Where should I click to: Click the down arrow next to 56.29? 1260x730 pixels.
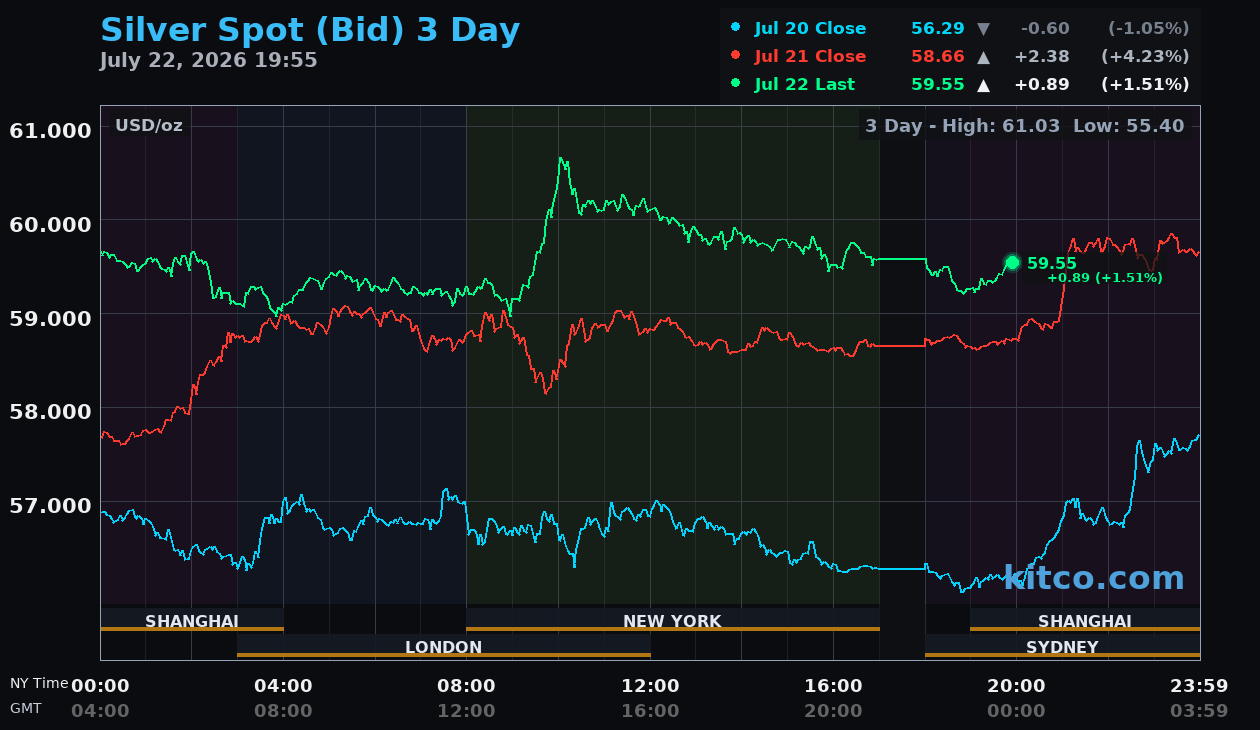pos(983,28)
